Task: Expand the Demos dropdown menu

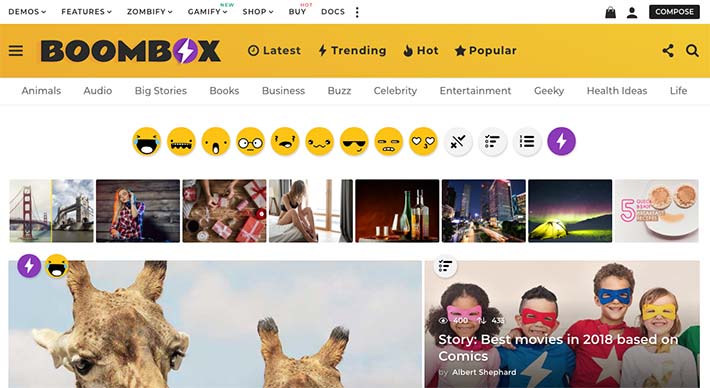Action: point(27,12)
